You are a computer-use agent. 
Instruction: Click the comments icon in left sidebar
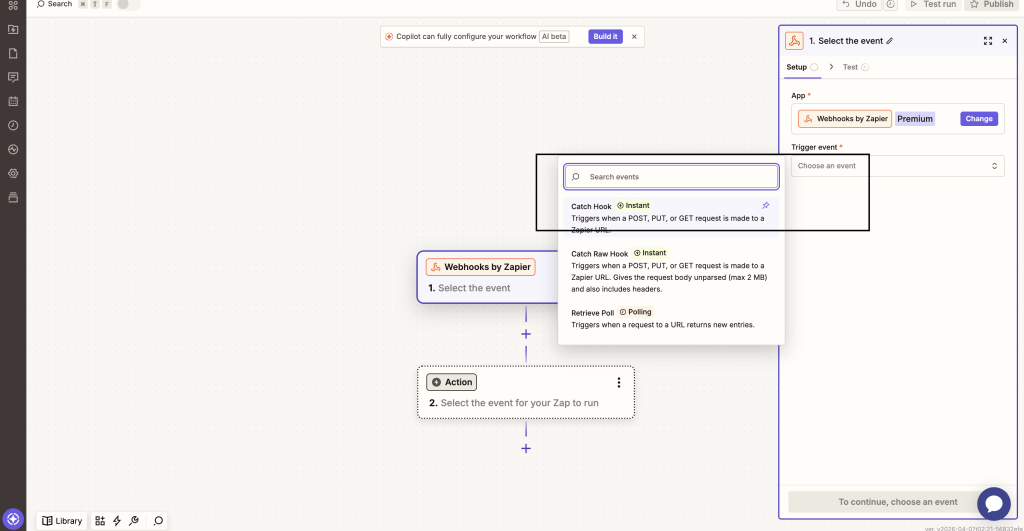[x=13, y=77]
